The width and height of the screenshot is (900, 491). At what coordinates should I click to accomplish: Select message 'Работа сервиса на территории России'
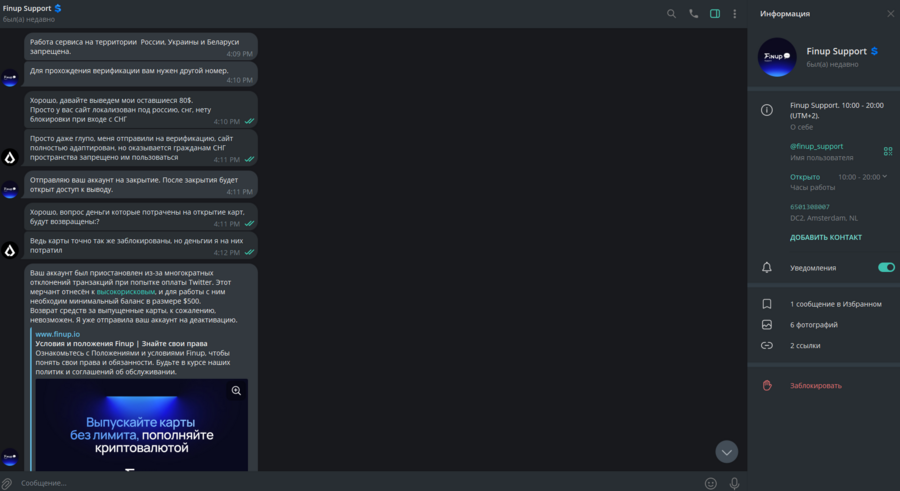click(141, 47)
